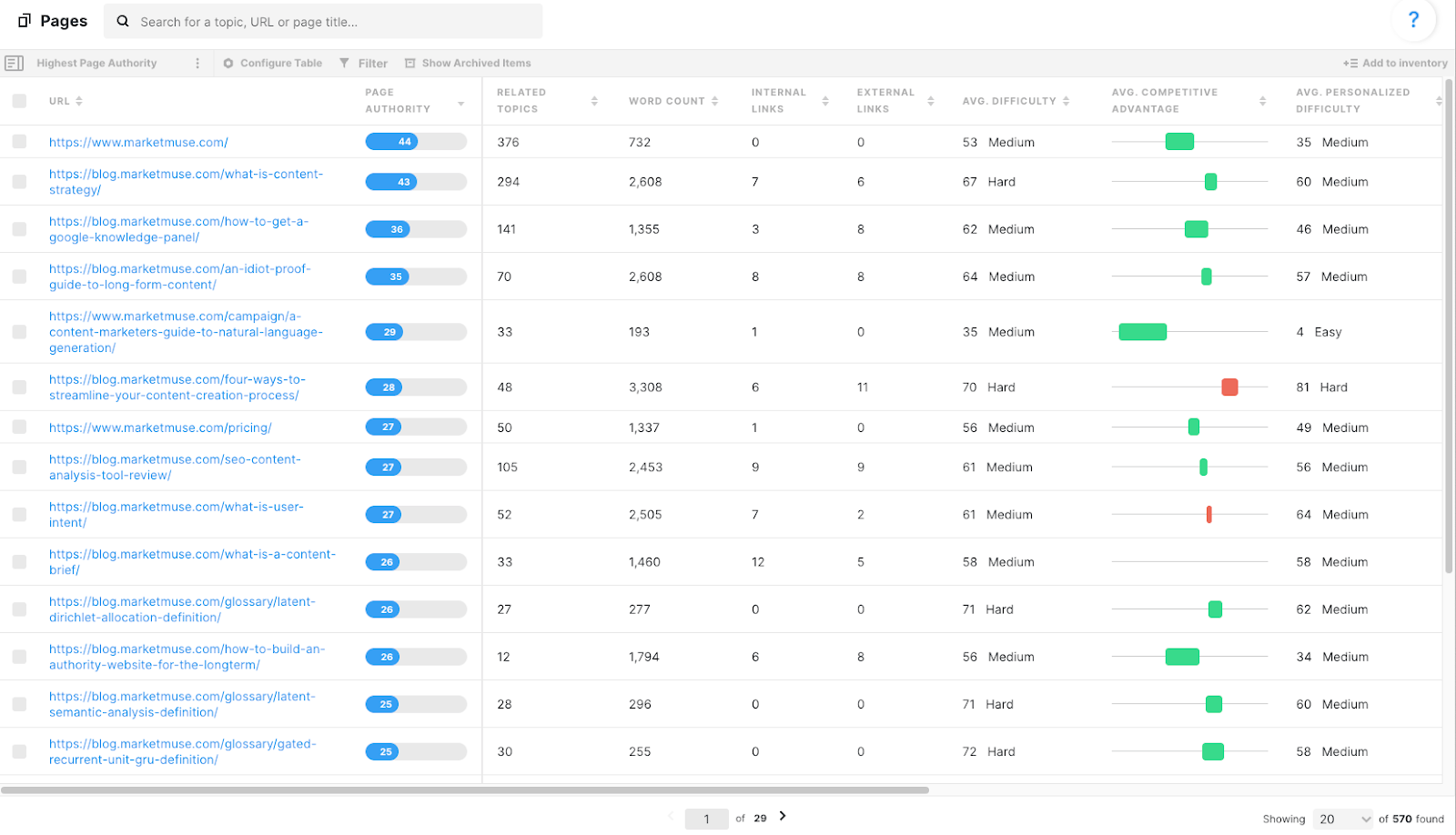Open the Highest Page Authority options menu

coord(197,63)
